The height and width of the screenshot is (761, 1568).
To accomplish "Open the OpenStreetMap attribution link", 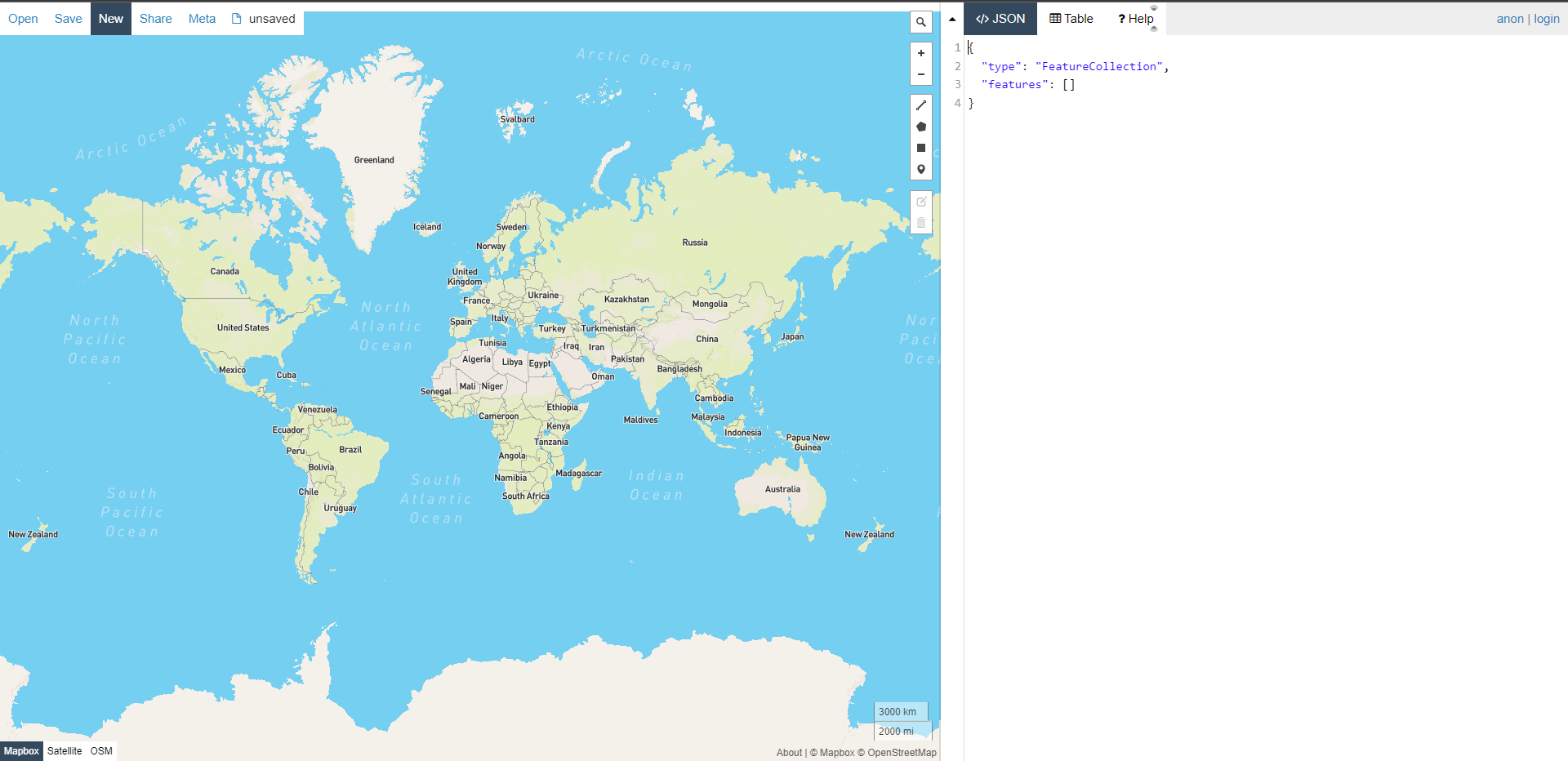I will click(897, 753).
